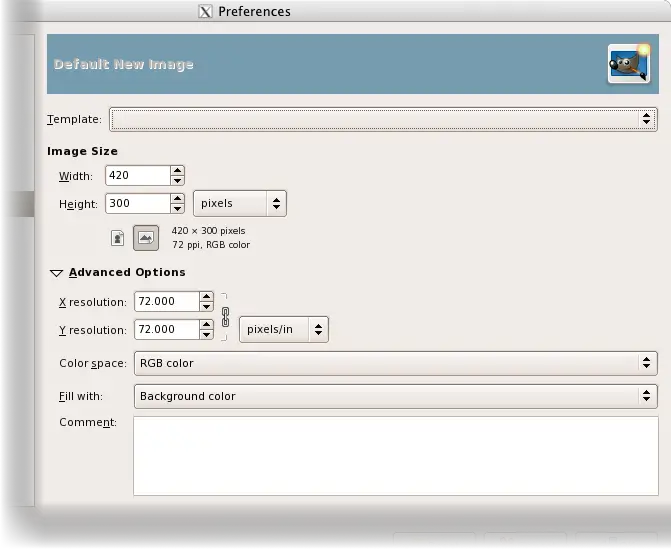Image resolution: width=671 pixels, height=549 pixels.
Task: Open the Color space dropdown
Action: (x=395, y=363)
